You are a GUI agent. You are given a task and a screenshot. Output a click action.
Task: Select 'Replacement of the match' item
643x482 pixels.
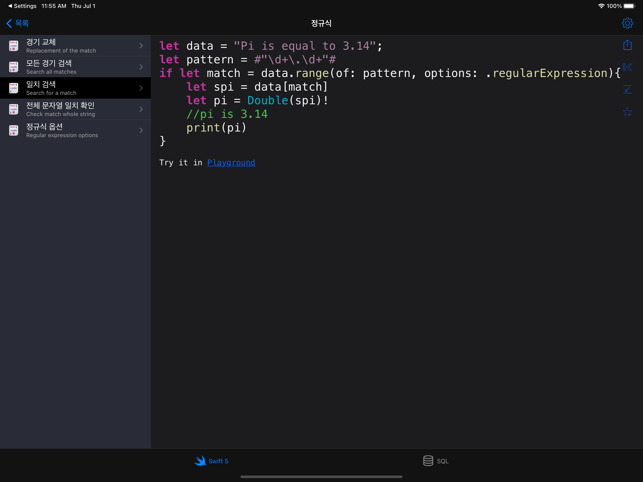pos(75,46)
